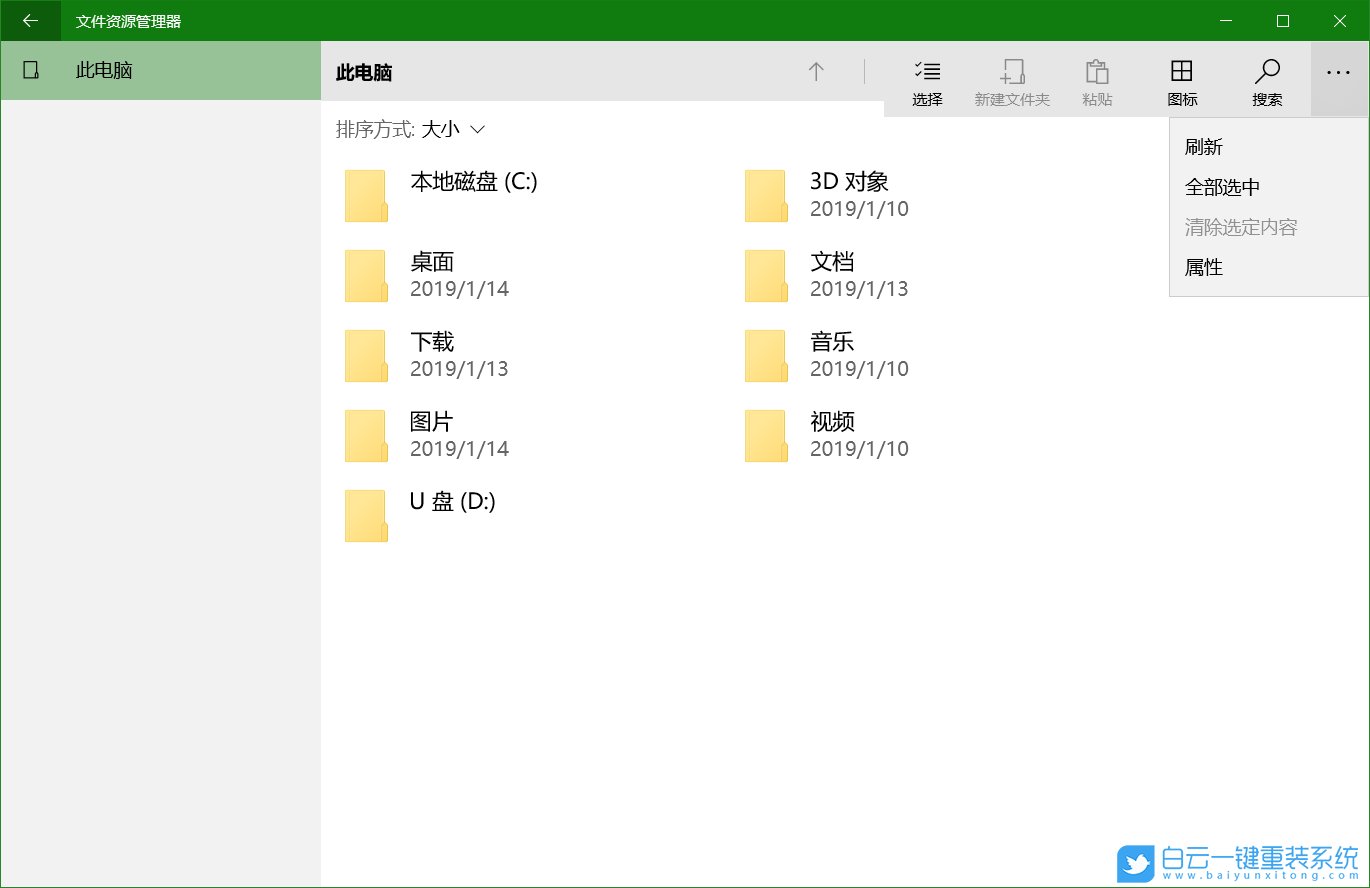The height and width of the screenshot is (888, 1370).
Task: Open the ... overflow menu
Action: 1337,71
